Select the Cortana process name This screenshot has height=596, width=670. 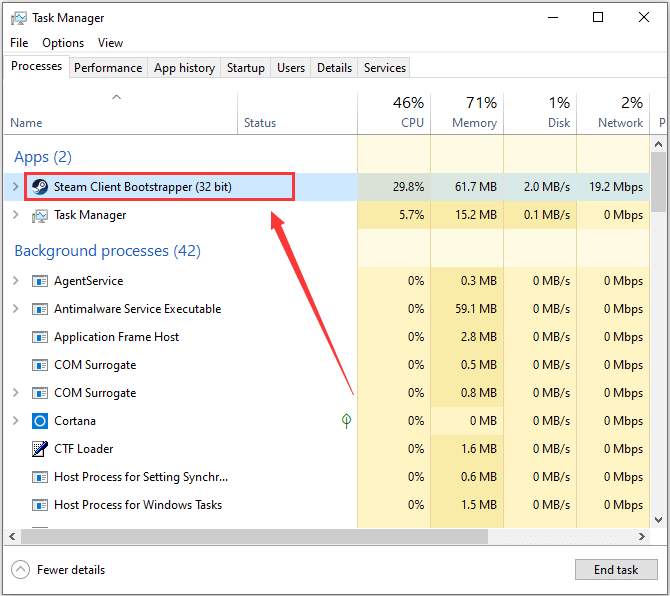(x=75, y=421)
